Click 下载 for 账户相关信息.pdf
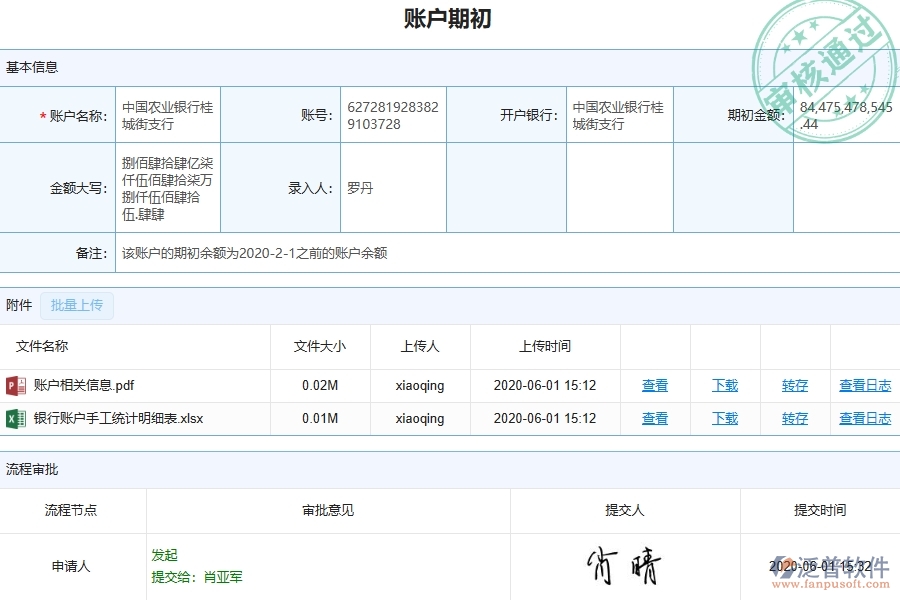The height and width of the screenshot is (600, 900). click(724, 385)
